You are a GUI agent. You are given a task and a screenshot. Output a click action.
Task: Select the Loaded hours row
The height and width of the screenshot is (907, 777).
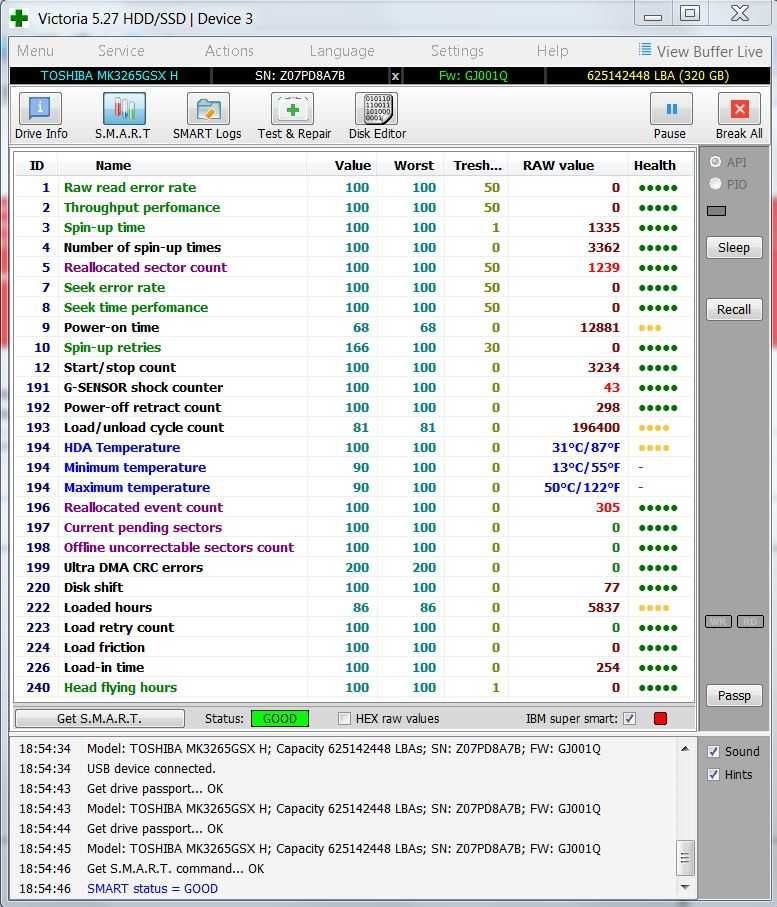[x=353, y=607]
